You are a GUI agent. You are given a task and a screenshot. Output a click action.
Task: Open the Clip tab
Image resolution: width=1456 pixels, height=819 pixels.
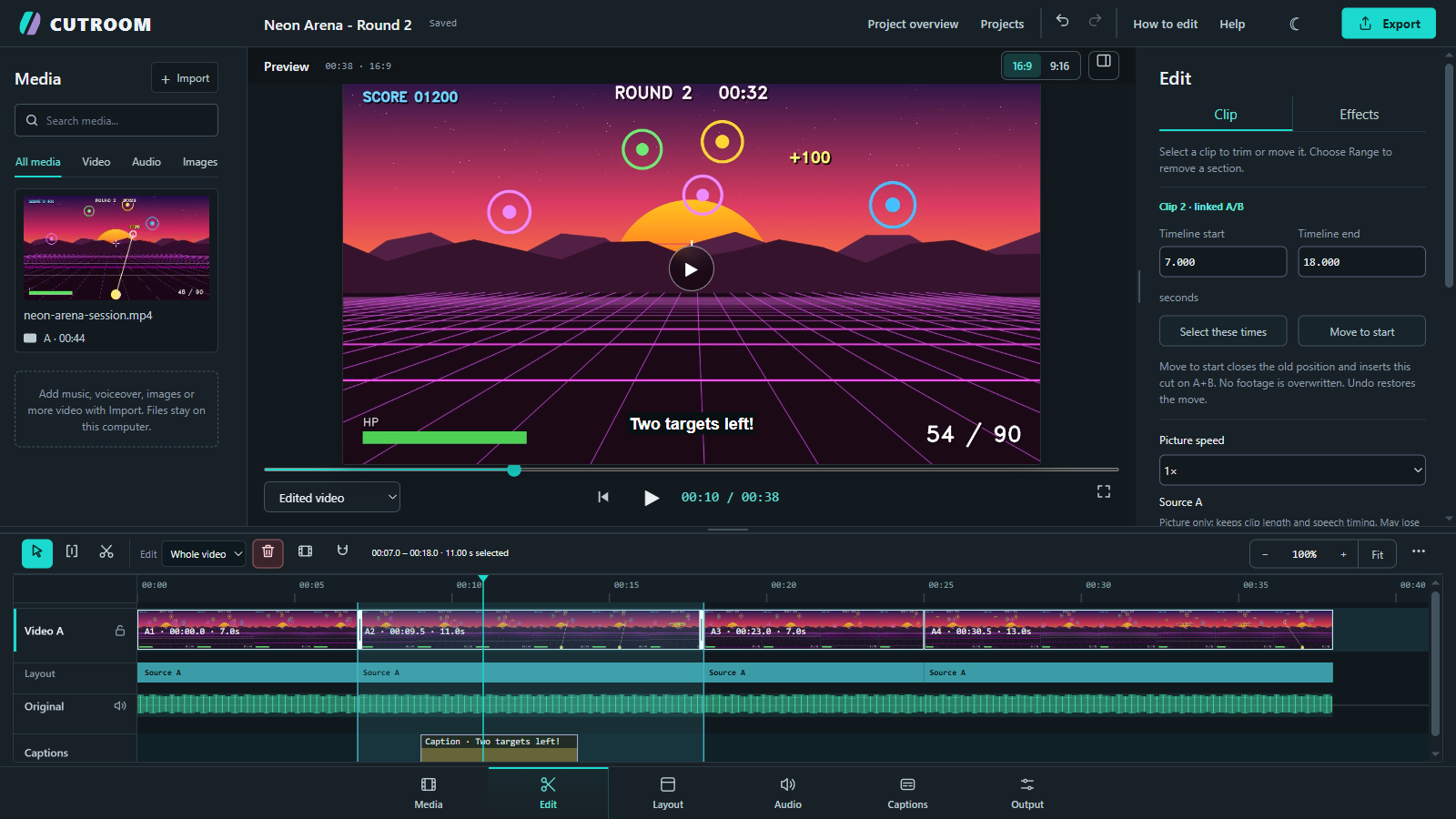(1225, 115)
